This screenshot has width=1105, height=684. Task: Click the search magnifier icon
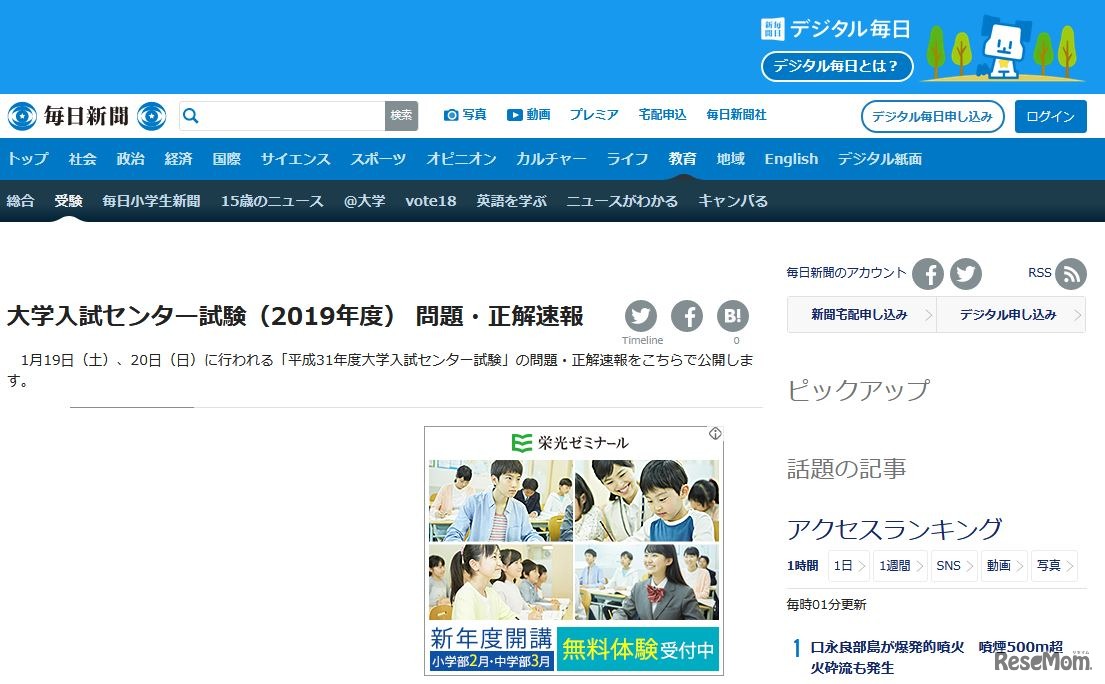[x=190, y=115]
